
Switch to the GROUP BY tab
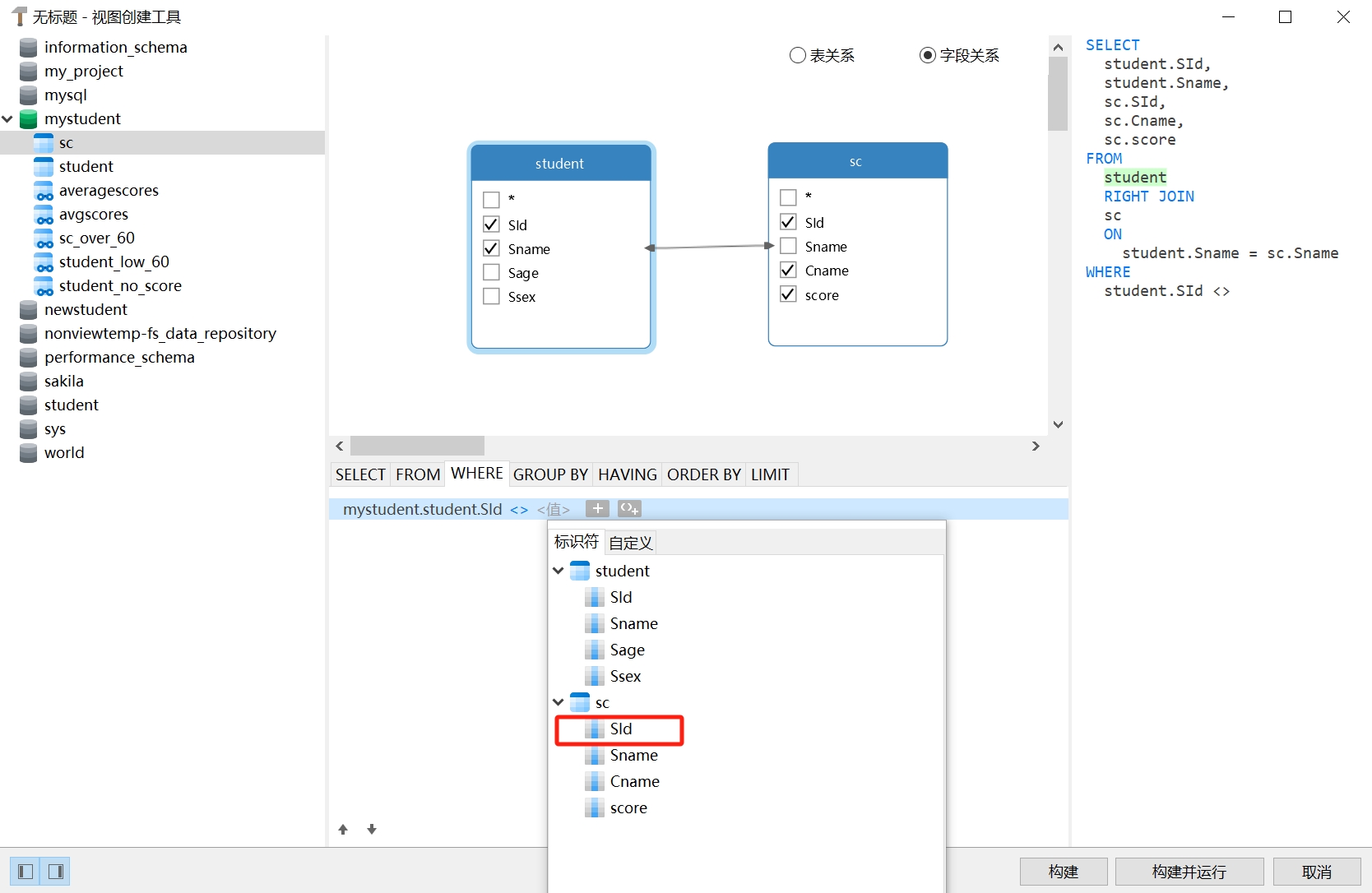click(x=550, y=474)
